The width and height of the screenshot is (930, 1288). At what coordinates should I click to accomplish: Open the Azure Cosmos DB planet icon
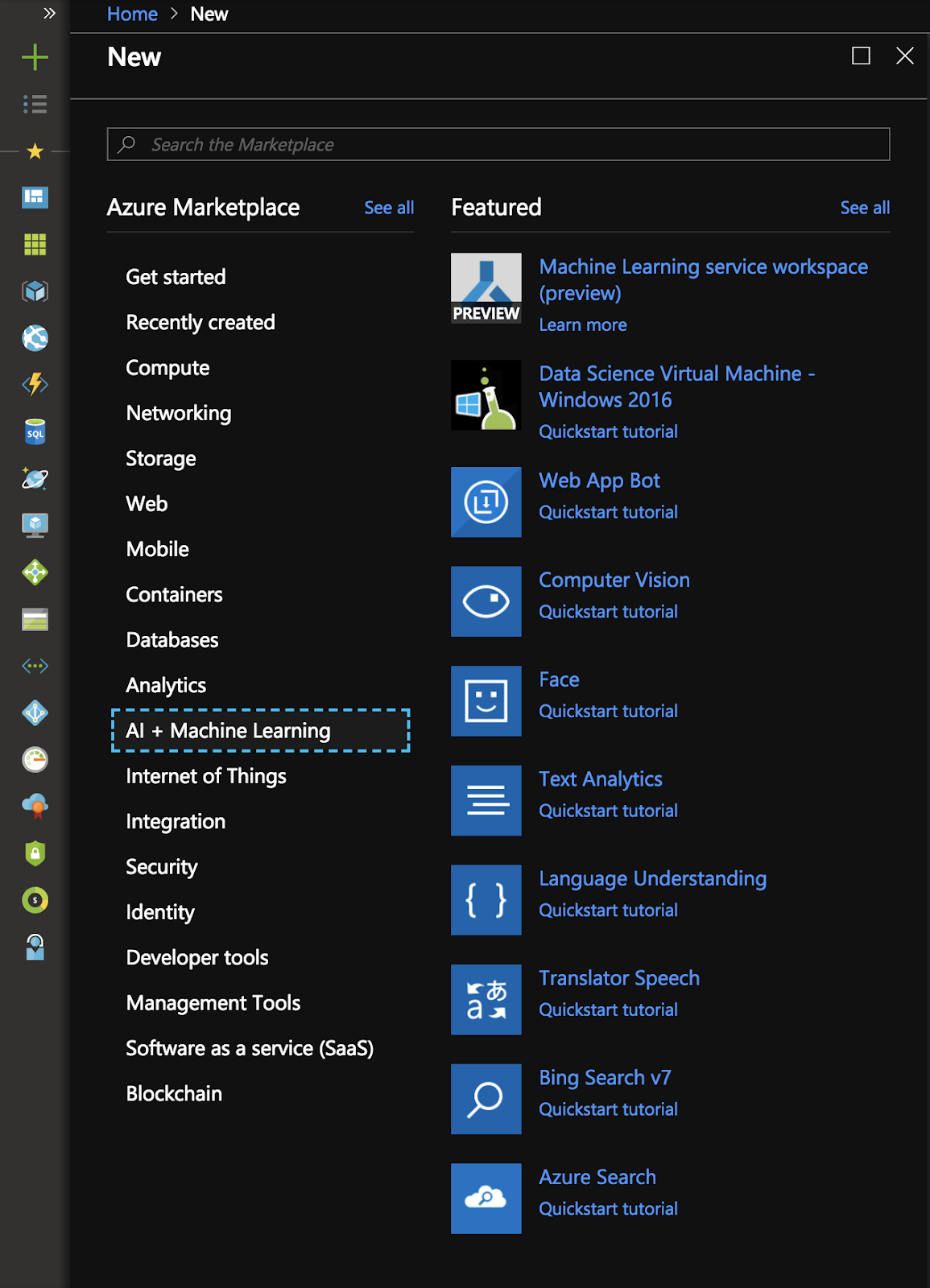click(35, 479)
